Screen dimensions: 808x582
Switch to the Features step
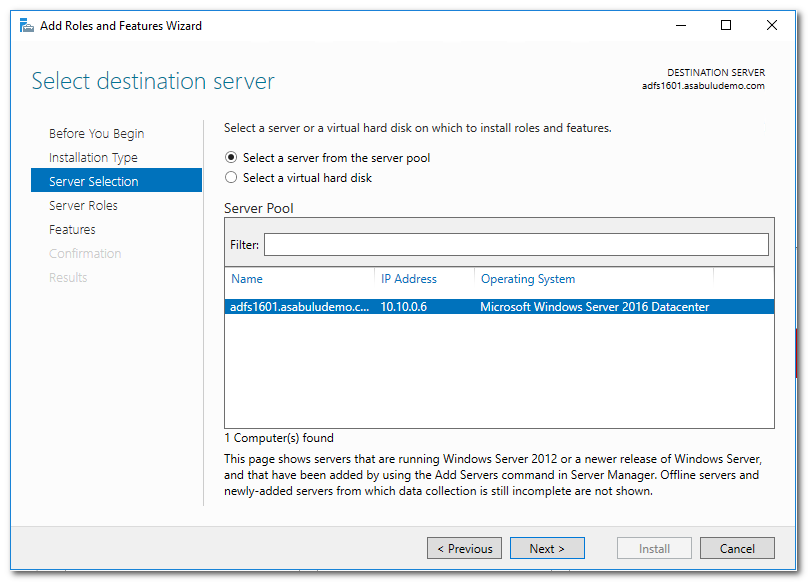pos(72,229)
